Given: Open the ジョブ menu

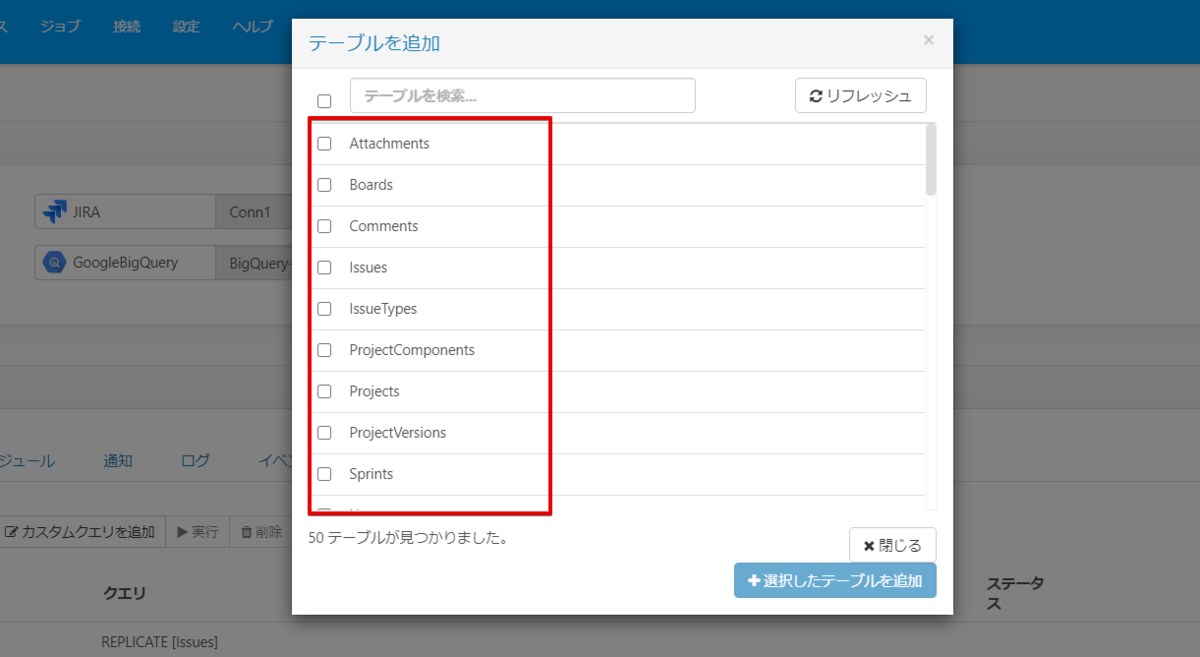Looking at the screenshot, I should [x=60, y=26].
